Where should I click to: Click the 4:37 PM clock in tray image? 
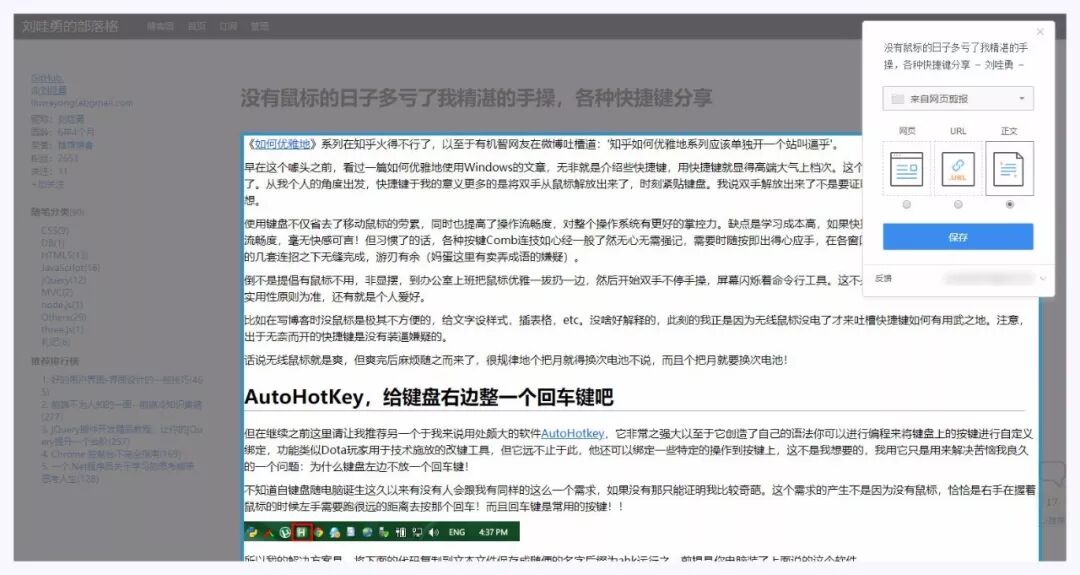point(493,532)
